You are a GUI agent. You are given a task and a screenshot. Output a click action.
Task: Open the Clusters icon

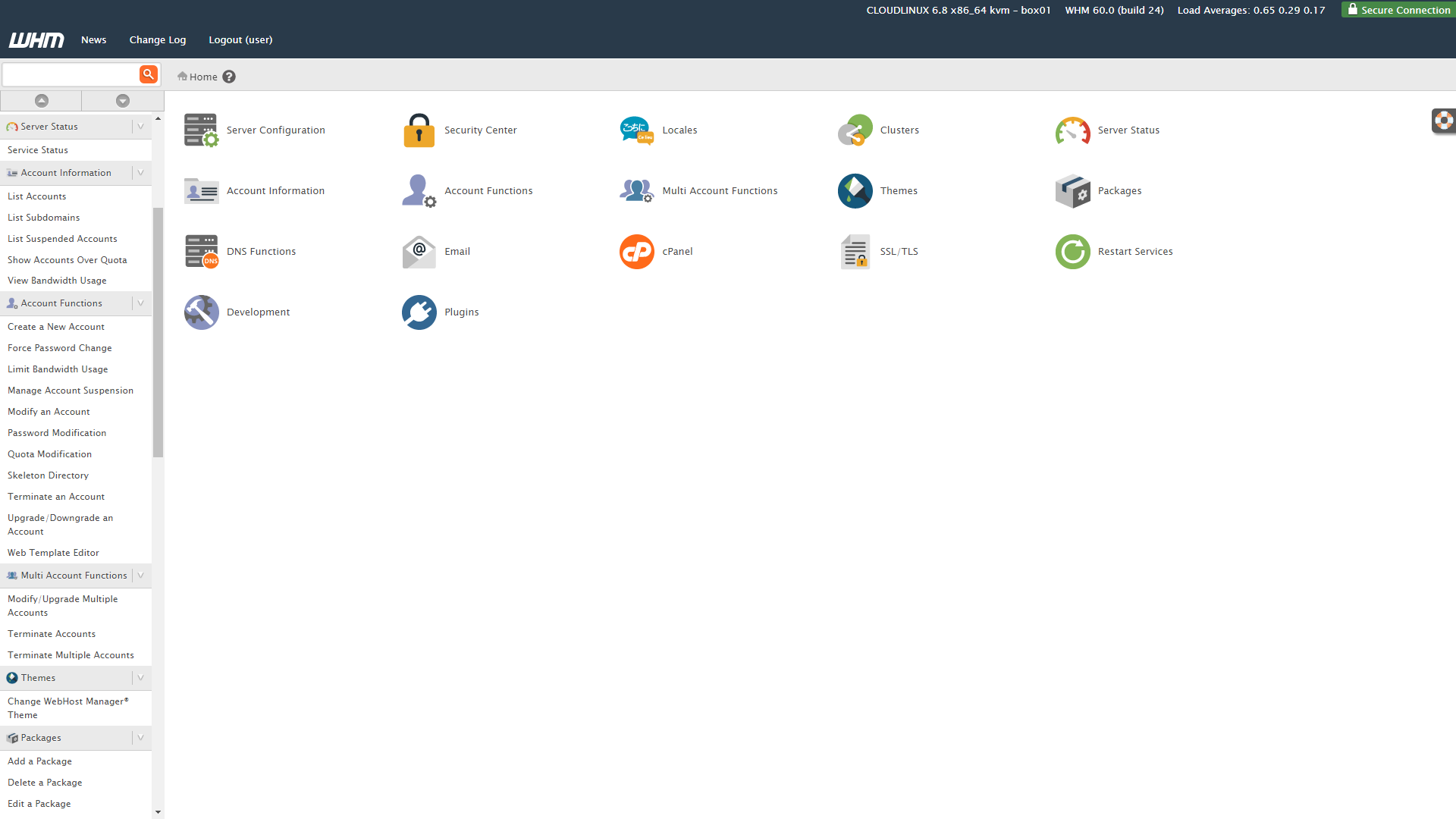click(x=855, y=130)
